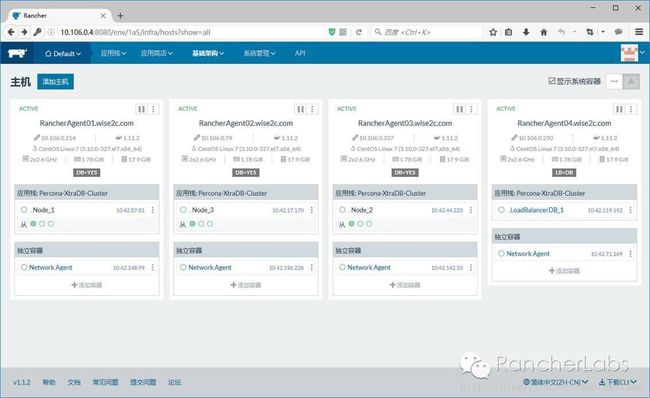This screenshot has height=398, width=650.
Task: Add container on RancherAgent01 host
Action: coord(87,285)
